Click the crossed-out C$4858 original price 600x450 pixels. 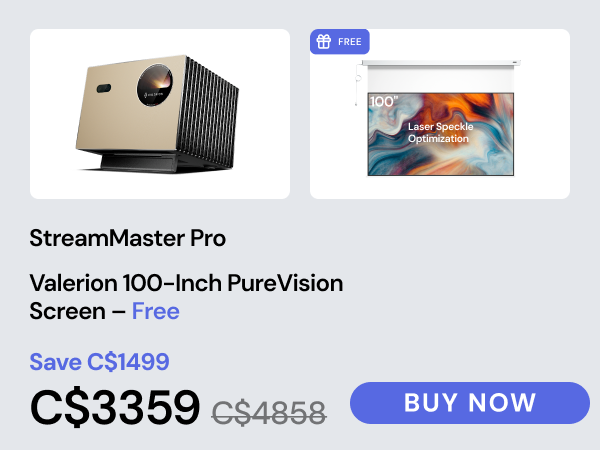tap(269, 413)
